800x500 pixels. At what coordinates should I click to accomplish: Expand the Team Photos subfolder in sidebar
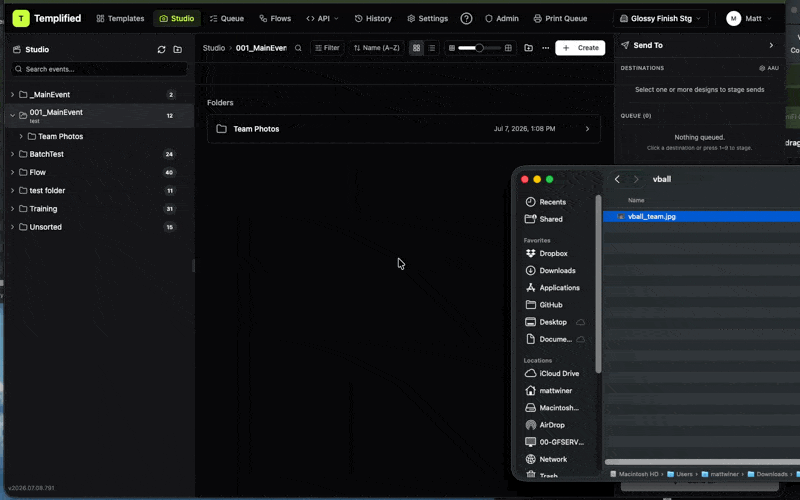click(x=21, y=136)
